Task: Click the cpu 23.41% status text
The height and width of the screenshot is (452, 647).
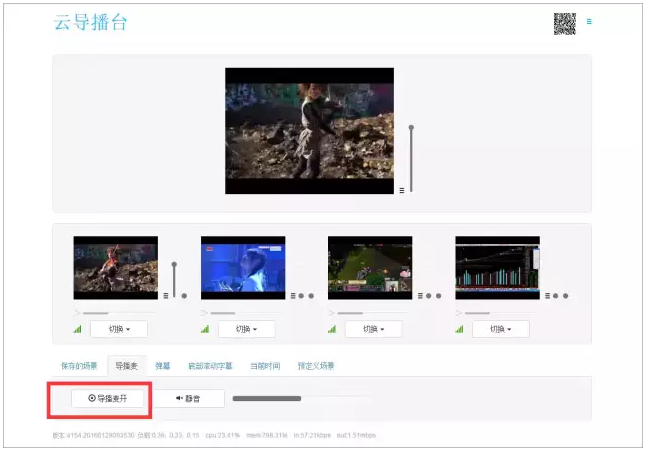Action: click(222, 435)
